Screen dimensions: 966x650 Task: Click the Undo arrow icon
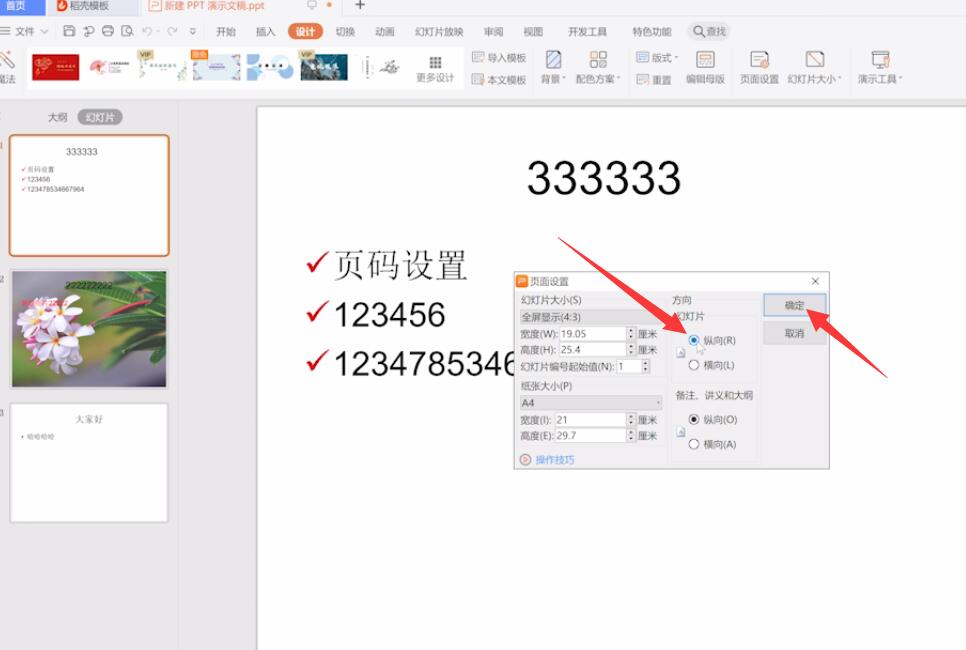147,31
